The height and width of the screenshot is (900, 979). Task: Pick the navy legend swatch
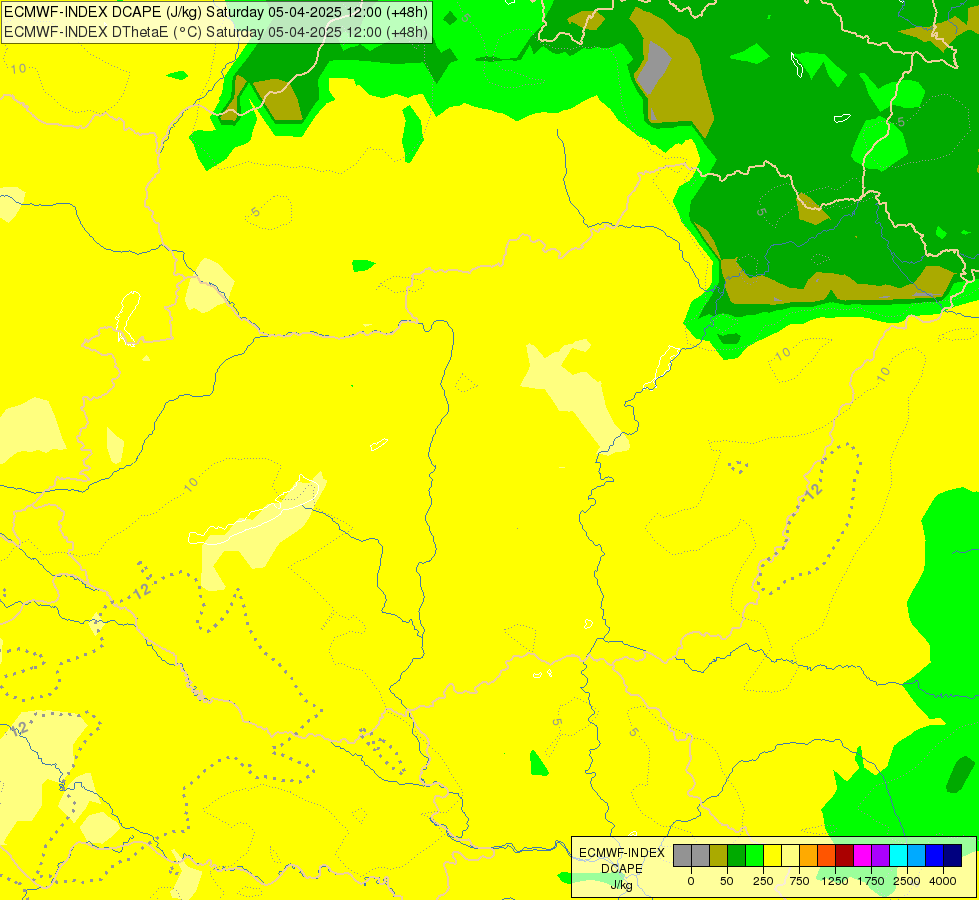(953, 855)
